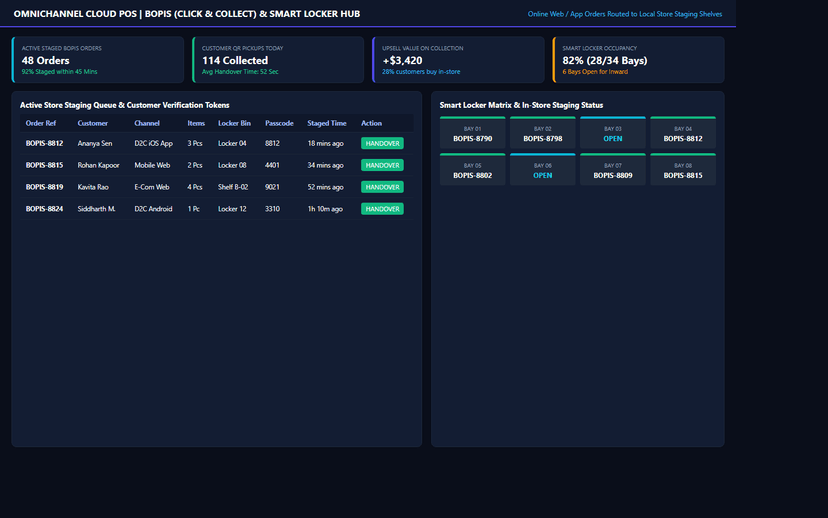Click customer name Ananya Sen
The height and width of the screenshot is (518, 828).
(x=95, y=143)
